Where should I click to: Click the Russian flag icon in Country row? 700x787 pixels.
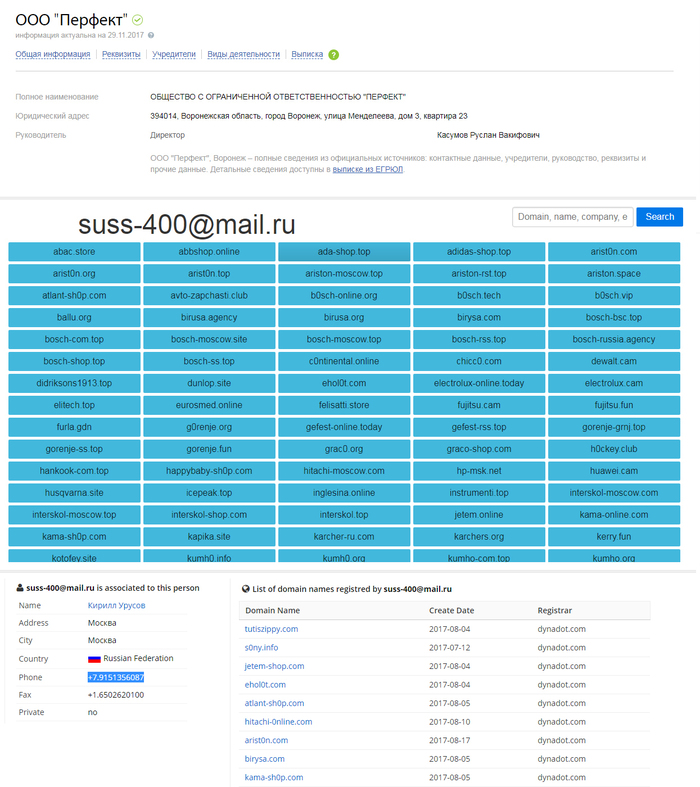pos(95,659)
